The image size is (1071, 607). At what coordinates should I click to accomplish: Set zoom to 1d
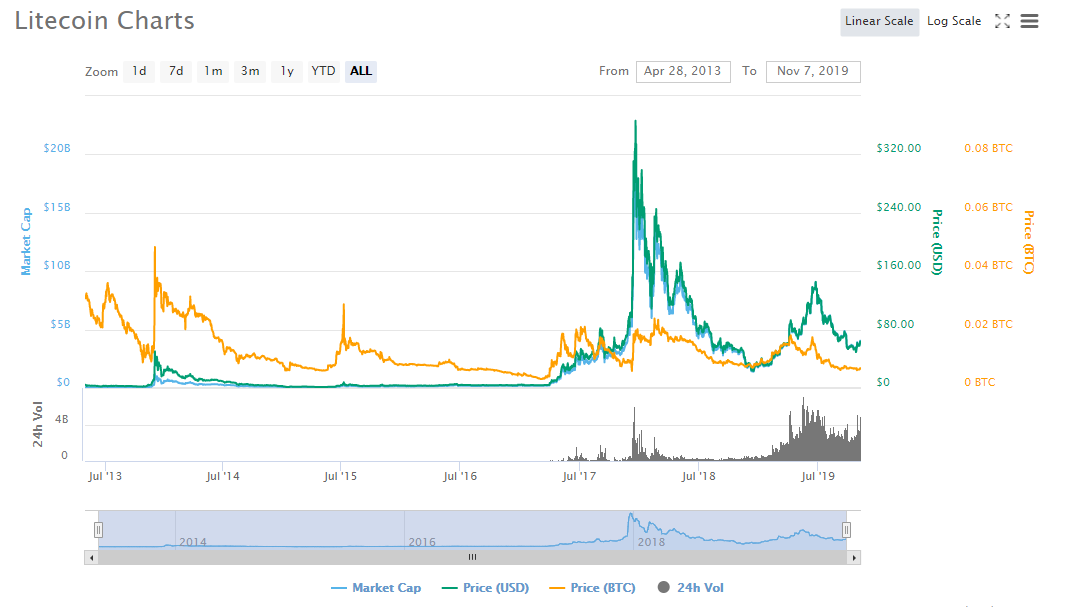point(139,71)
